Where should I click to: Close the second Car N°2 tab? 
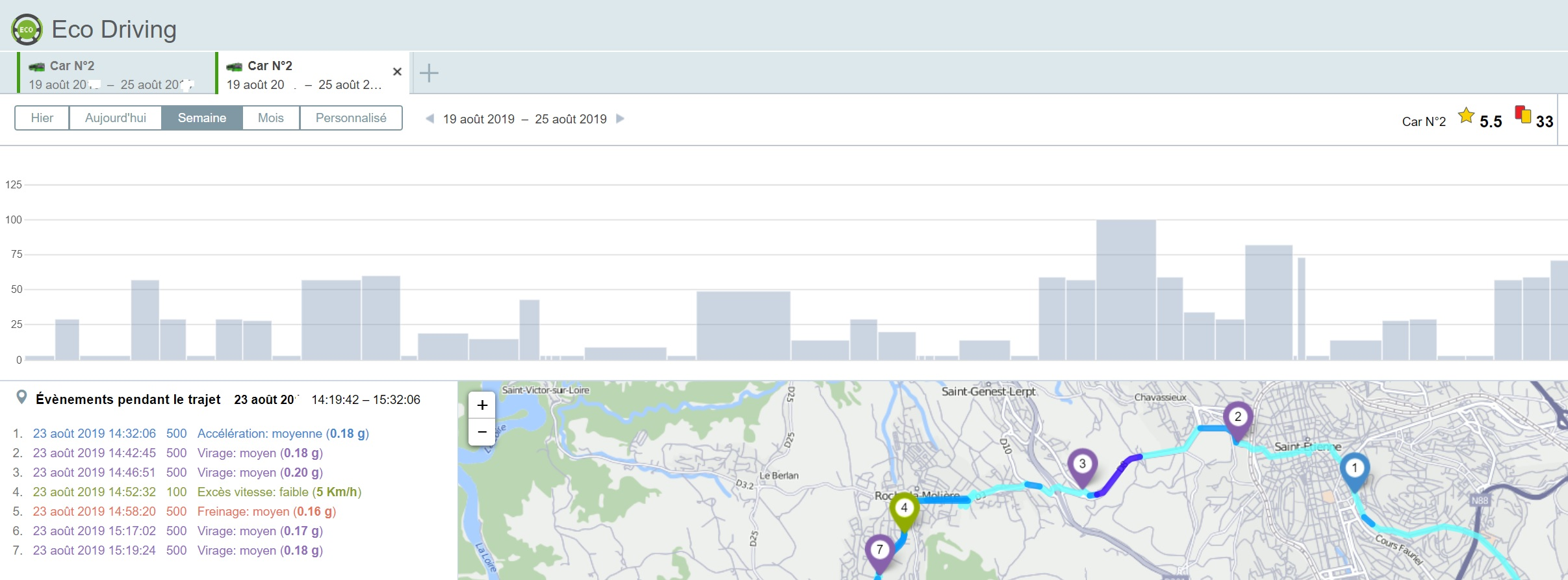click(397, 71)
